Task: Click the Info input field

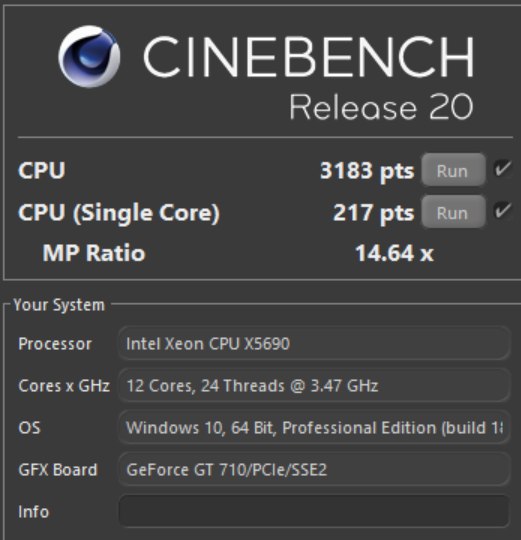Action: pos(314,511)
